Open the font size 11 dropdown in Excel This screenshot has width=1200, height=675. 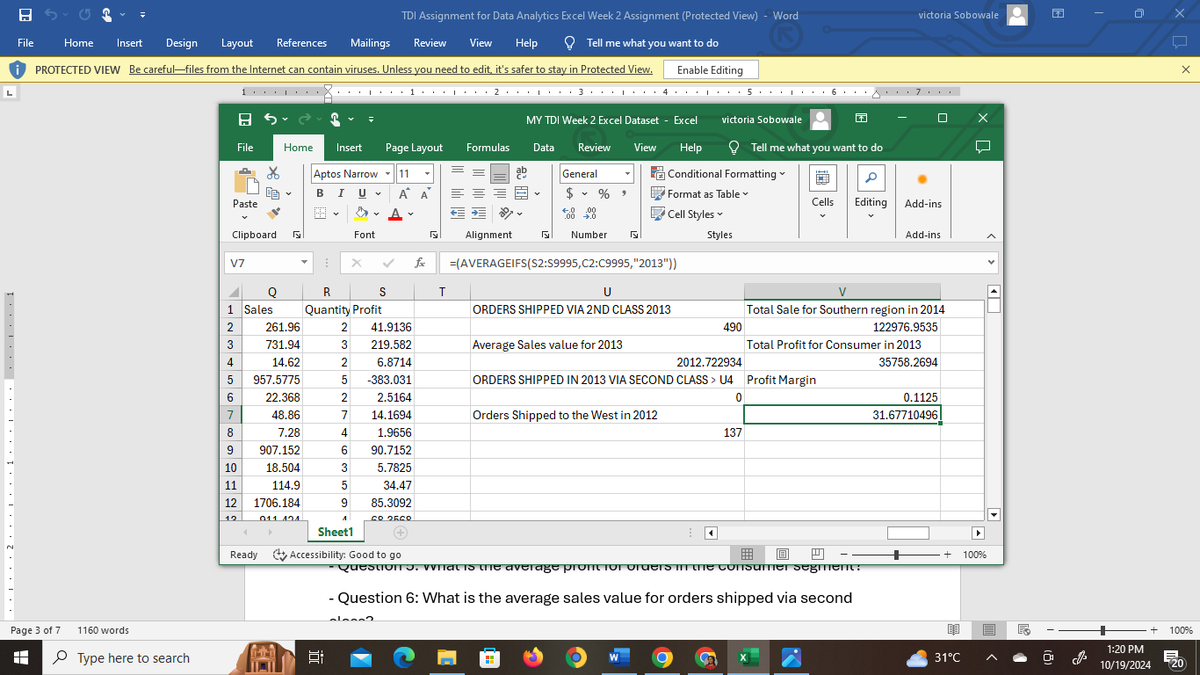point(428,174)
